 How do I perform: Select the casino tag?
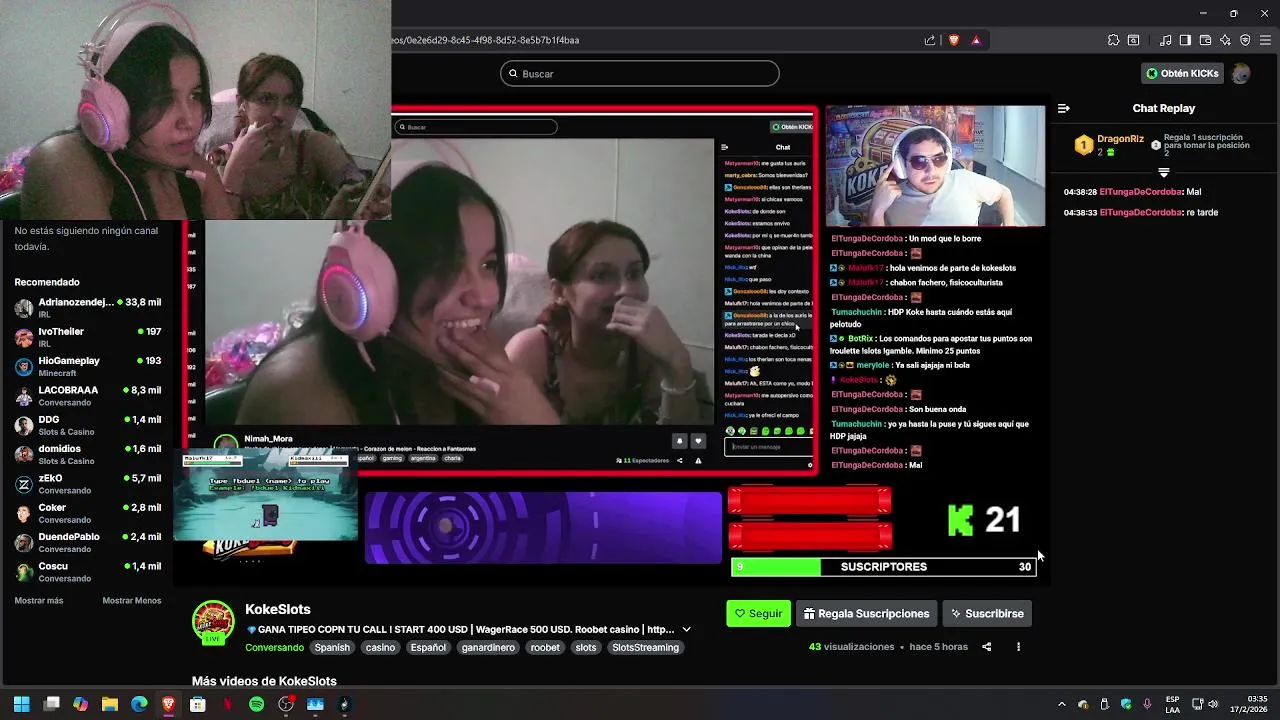[x=380, y=647]
